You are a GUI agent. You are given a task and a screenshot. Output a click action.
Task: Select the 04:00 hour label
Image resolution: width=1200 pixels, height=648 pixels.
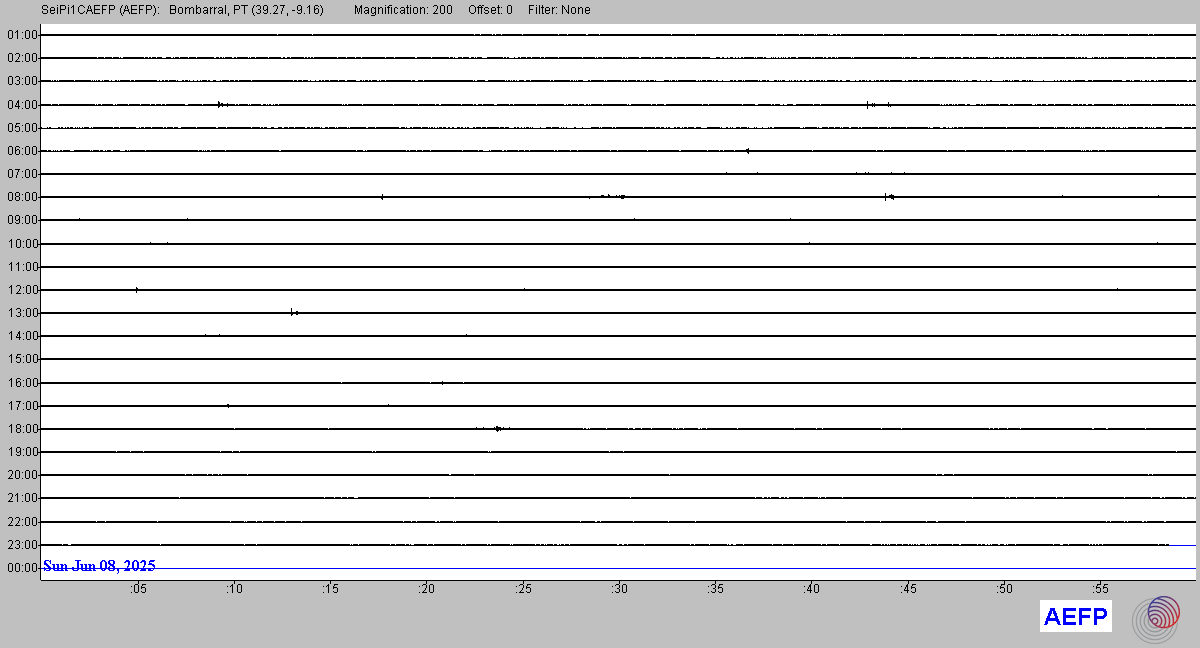point(22,104)
